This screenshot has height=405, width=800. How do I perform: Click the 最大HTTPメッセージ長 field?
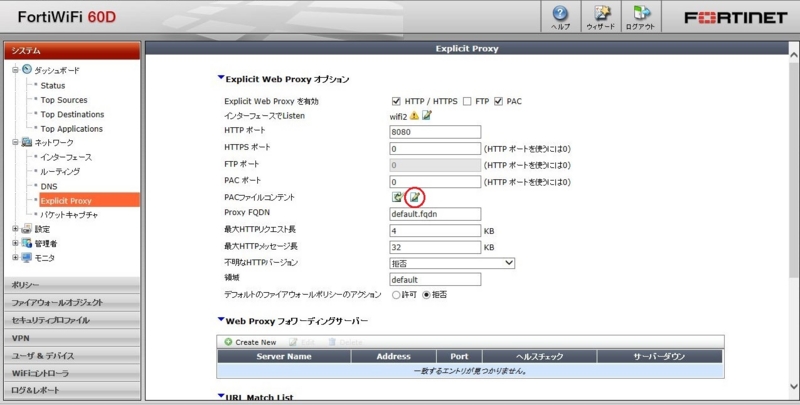coord(435,247)
